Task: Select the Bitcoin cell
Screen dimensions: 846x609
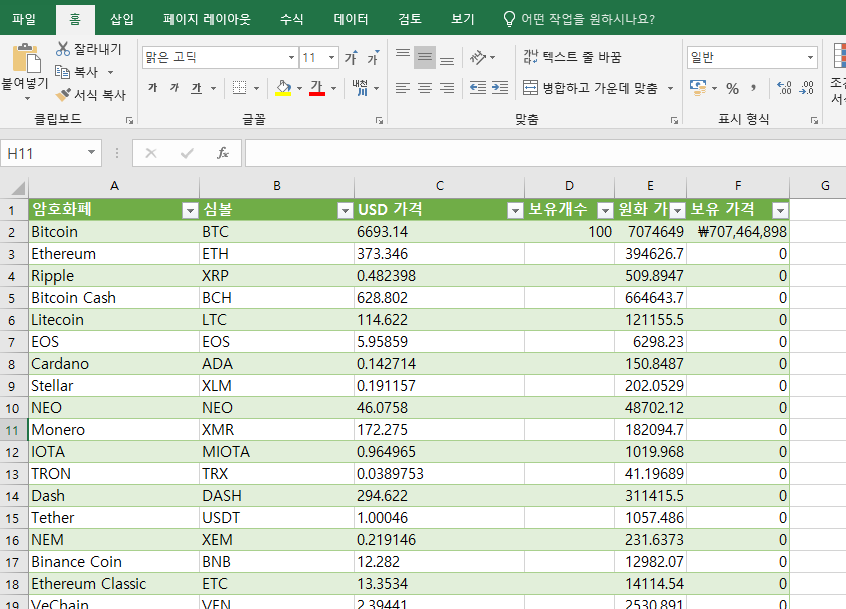Action: pos(114,232)
